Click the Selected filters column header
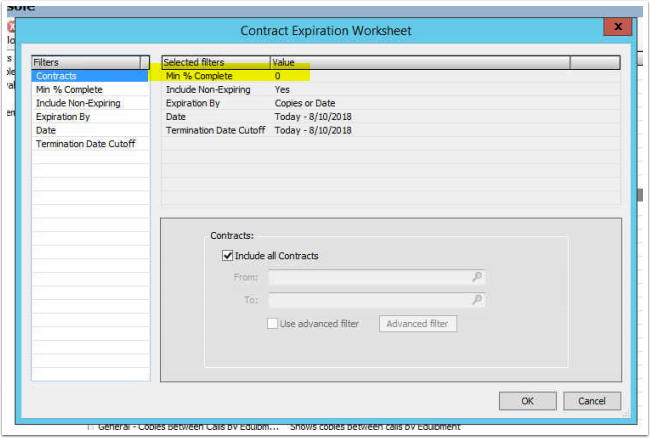650x438 pixels. point(216,62)
